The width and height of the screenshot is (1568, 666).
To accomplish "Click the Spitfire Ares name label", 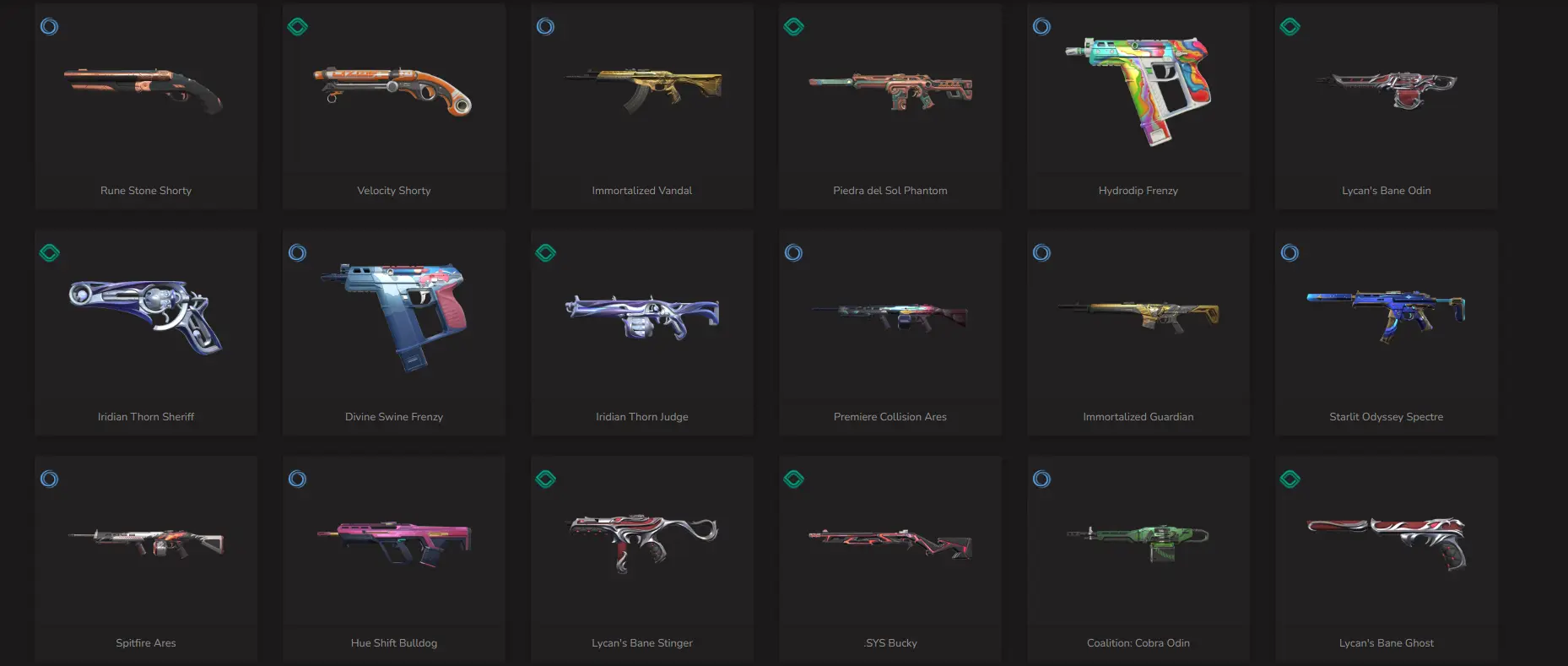I will (x=146, y=643).
